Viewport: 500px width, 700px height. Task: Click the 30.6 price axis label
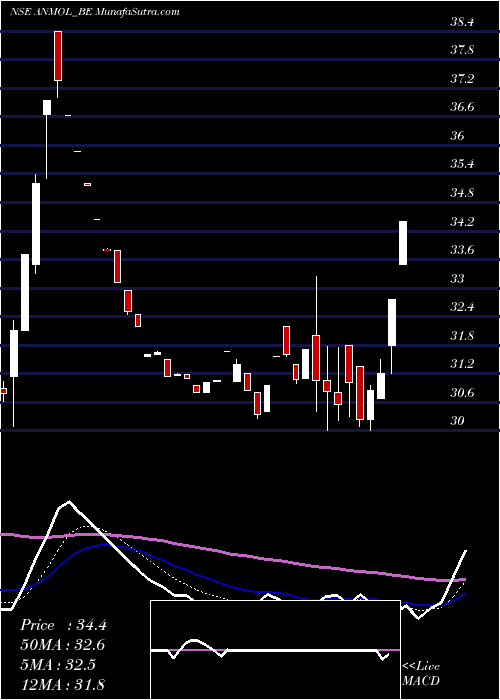[x=462, y=393]
